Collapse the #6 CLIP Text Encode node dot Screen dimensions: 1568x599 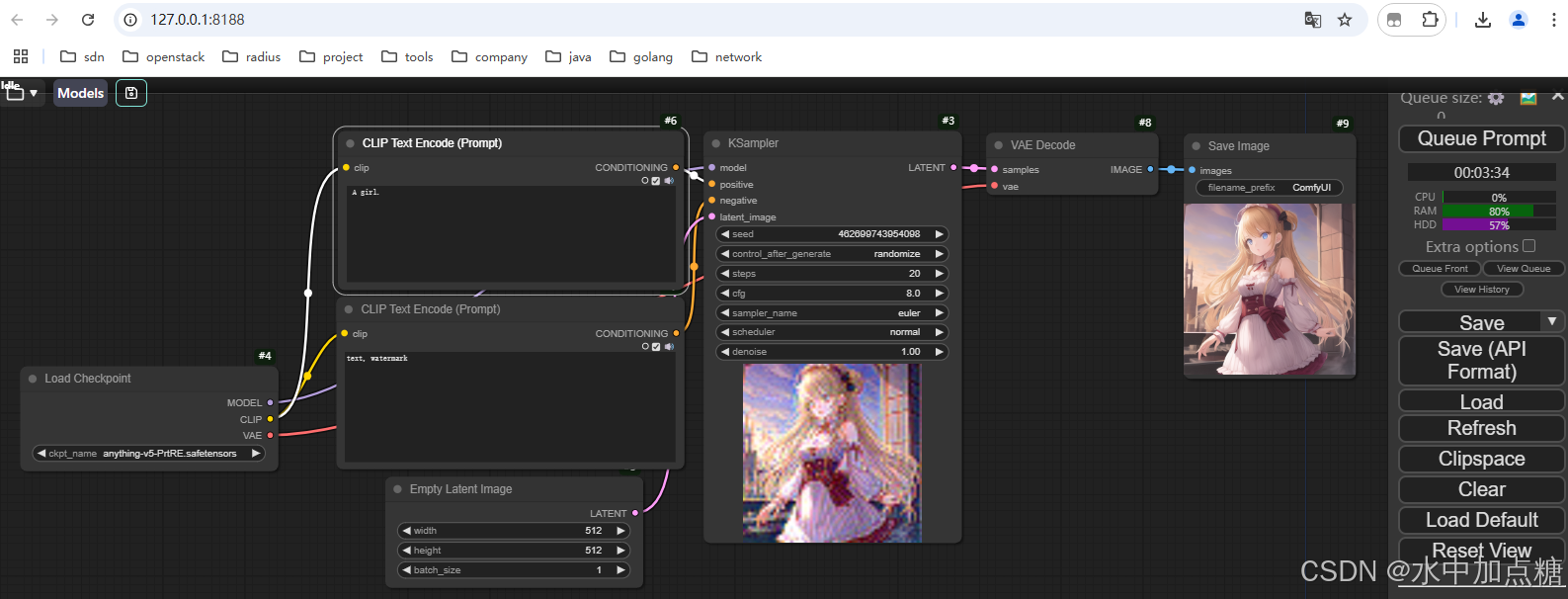351,143
